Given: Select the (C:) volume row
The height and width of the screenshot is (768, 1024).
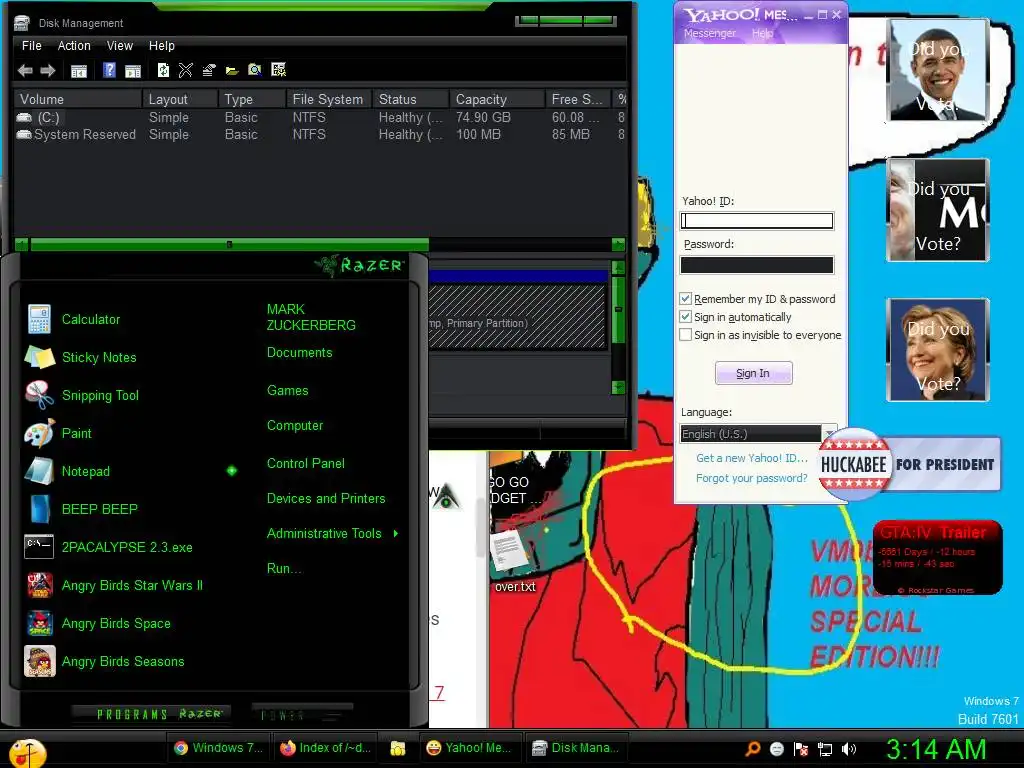Looking at the screenshot, I should click(320, 118).
